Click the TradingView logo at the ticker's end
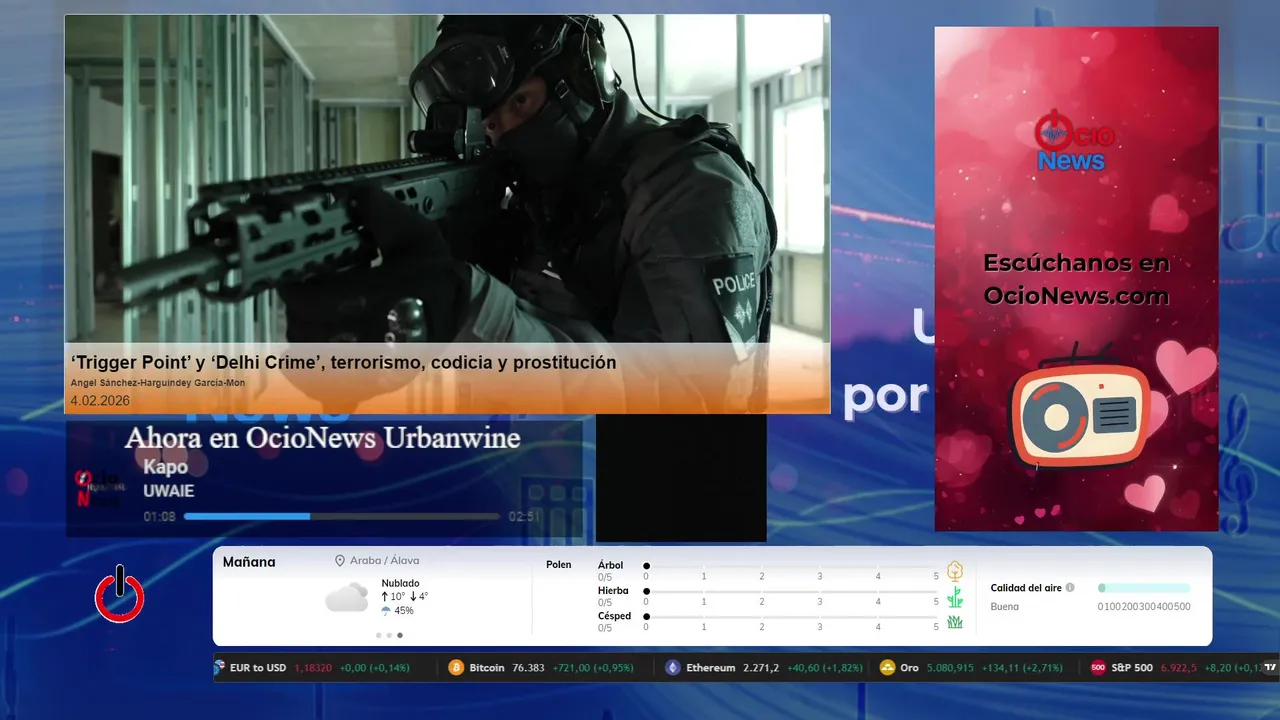The width and height of the screenshot is (1280, 720). tap(1270, 667)
